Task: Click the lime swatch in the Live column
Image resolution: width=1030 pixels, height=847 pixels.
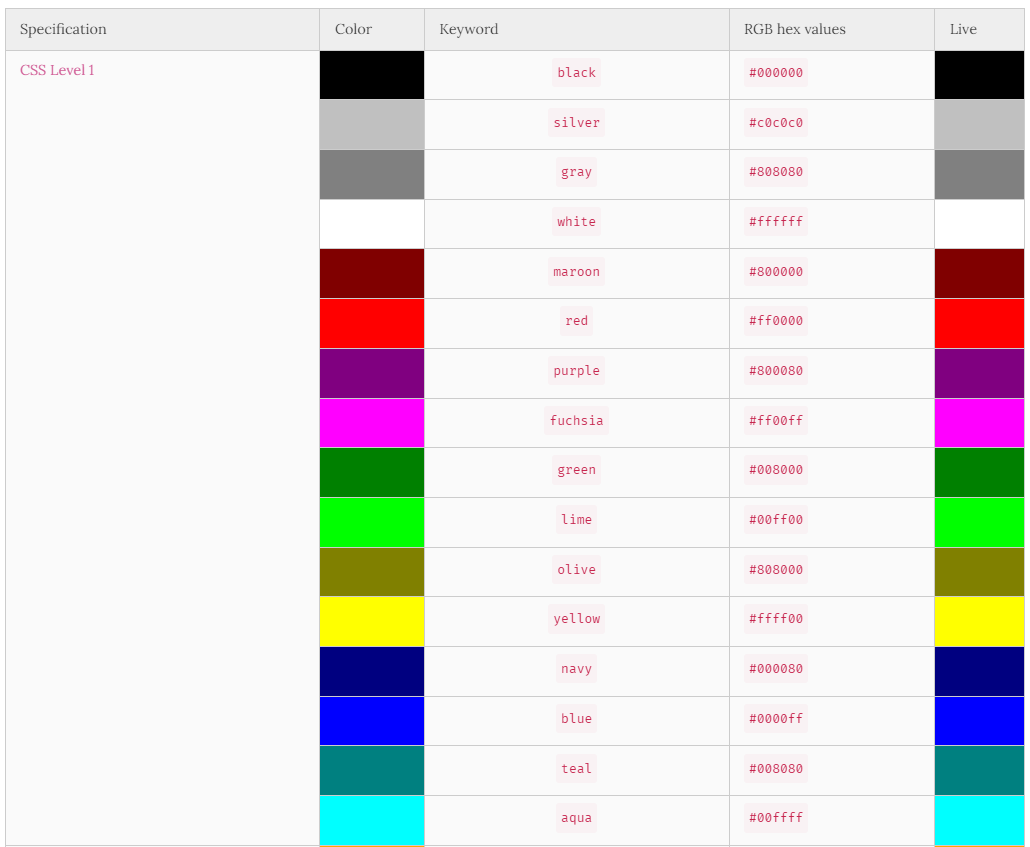Action: (979, 522)
